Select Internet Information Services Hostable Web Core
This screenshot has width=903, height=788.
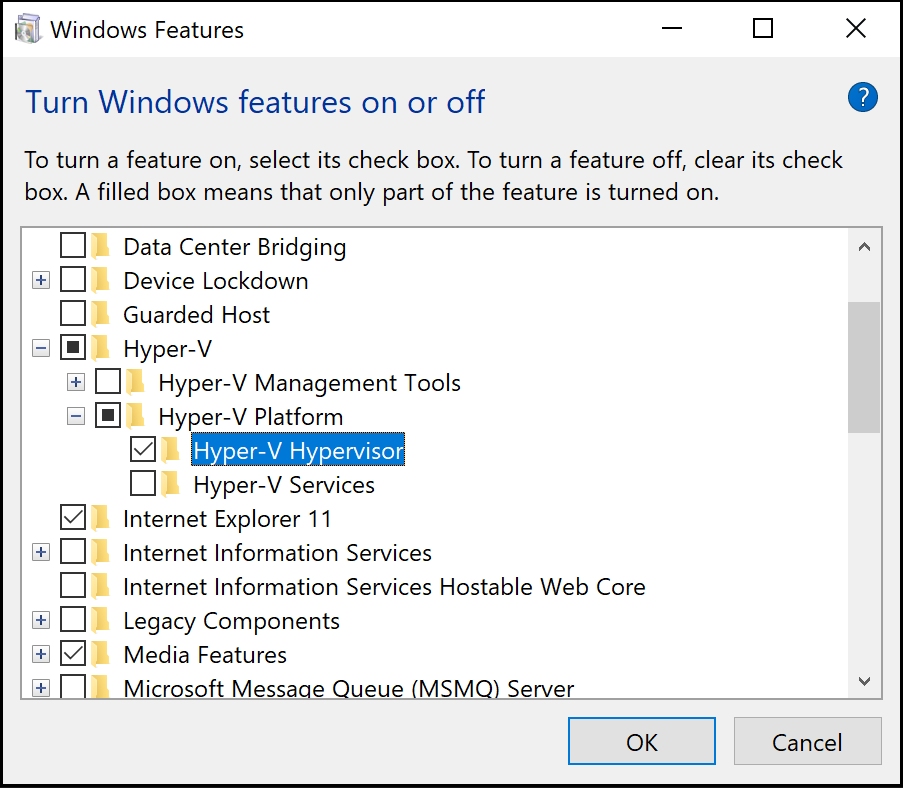[383, 587]
